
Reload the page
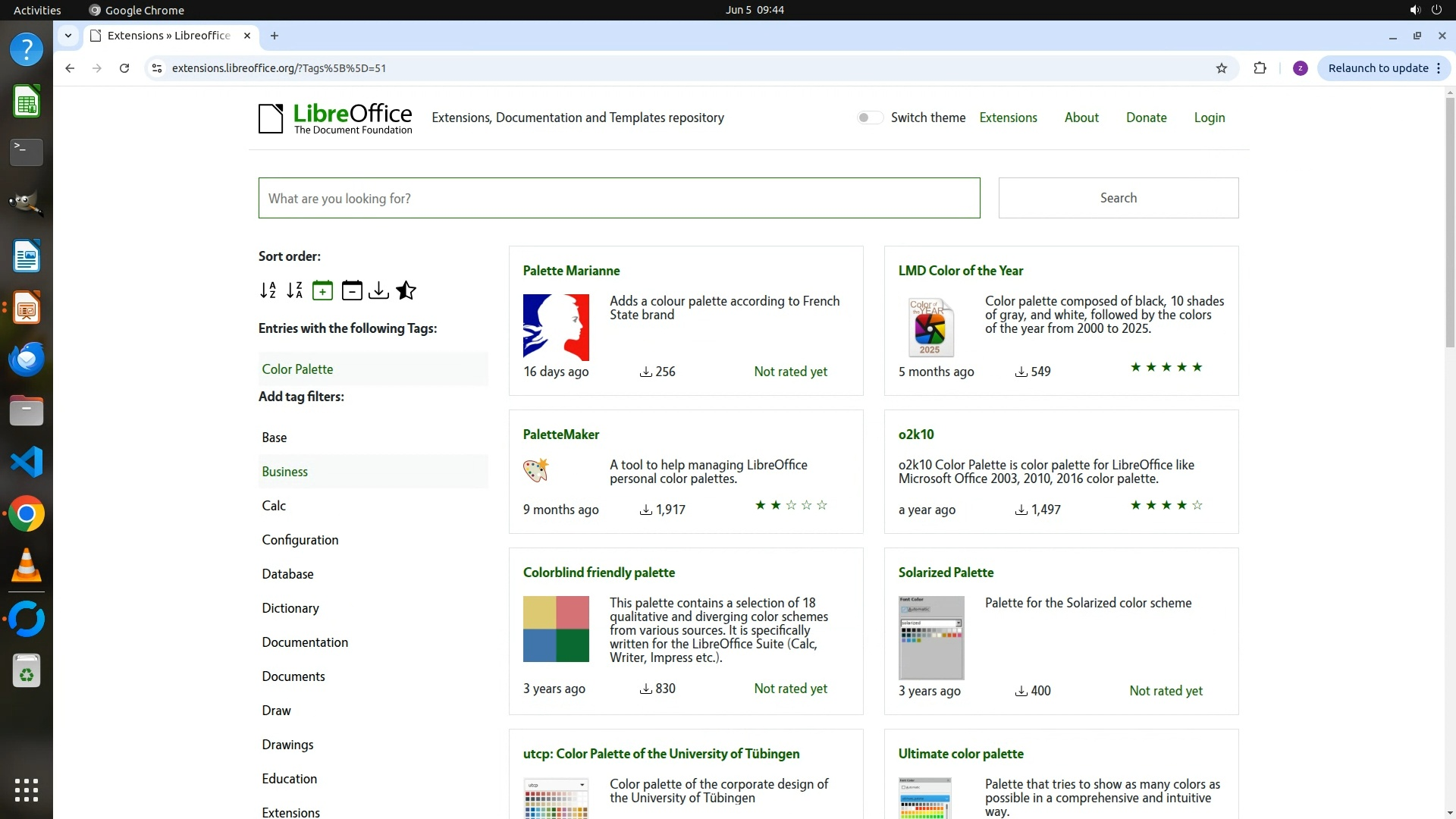tap(124, 68)
